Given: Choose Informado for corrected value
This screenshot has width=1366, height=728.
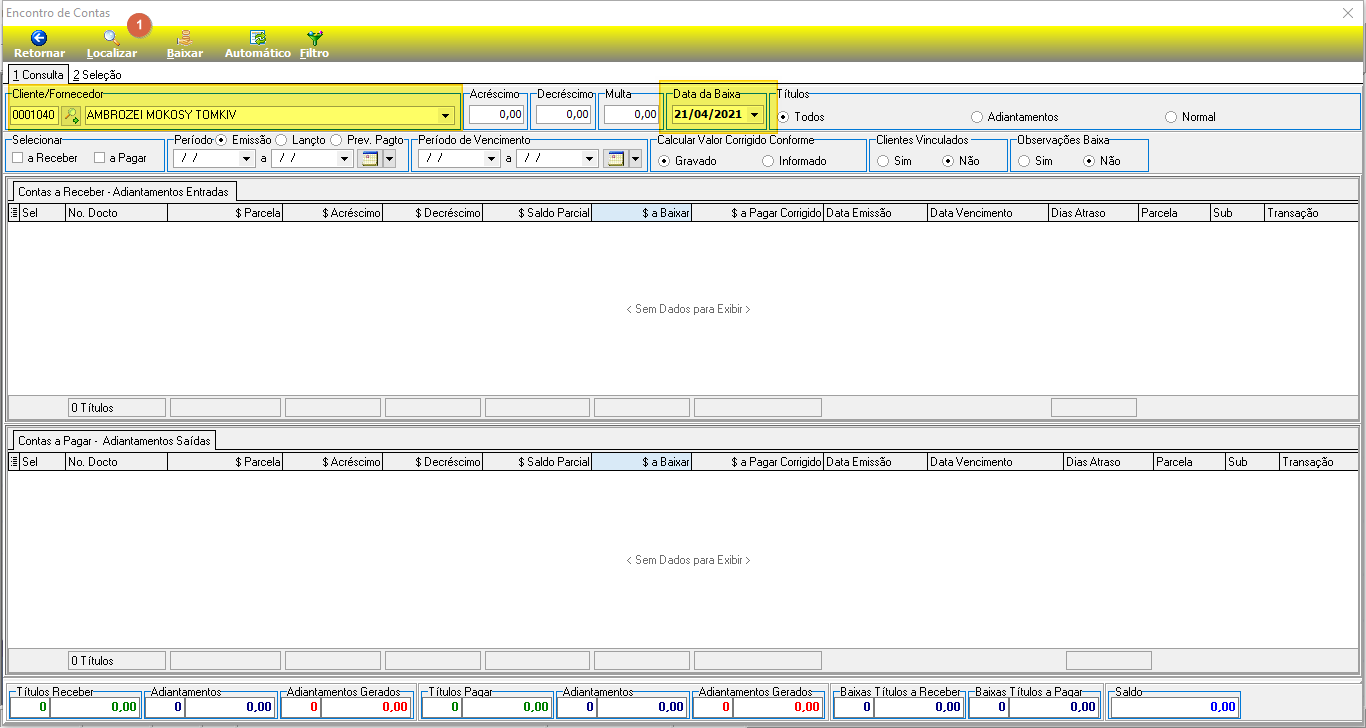Looking at the screenshot, I should click(768, 161).
